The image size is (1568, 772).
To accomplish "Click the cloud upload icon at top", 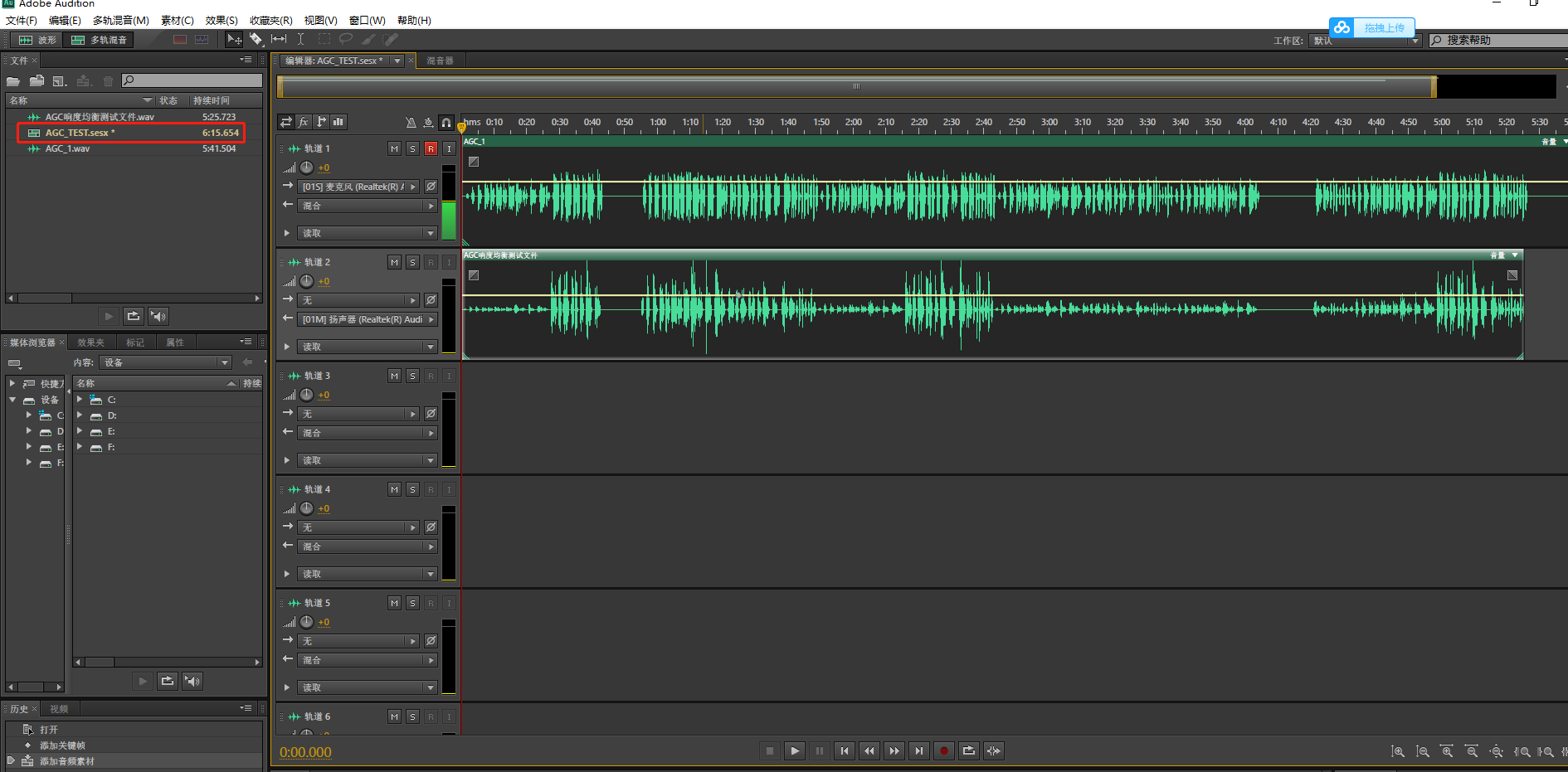I will (x=1342, y=27).
